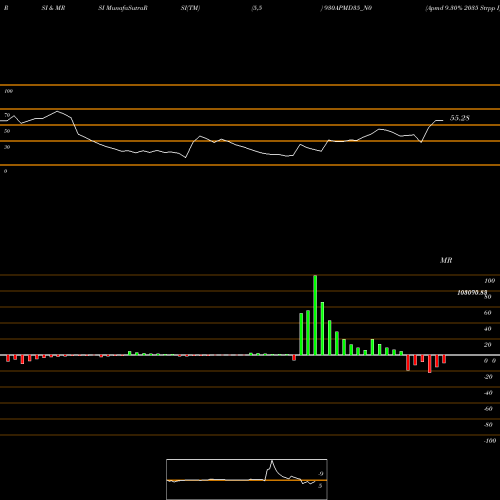
Task: Click the MR axis label 60
Action: (x=487, y=313)
